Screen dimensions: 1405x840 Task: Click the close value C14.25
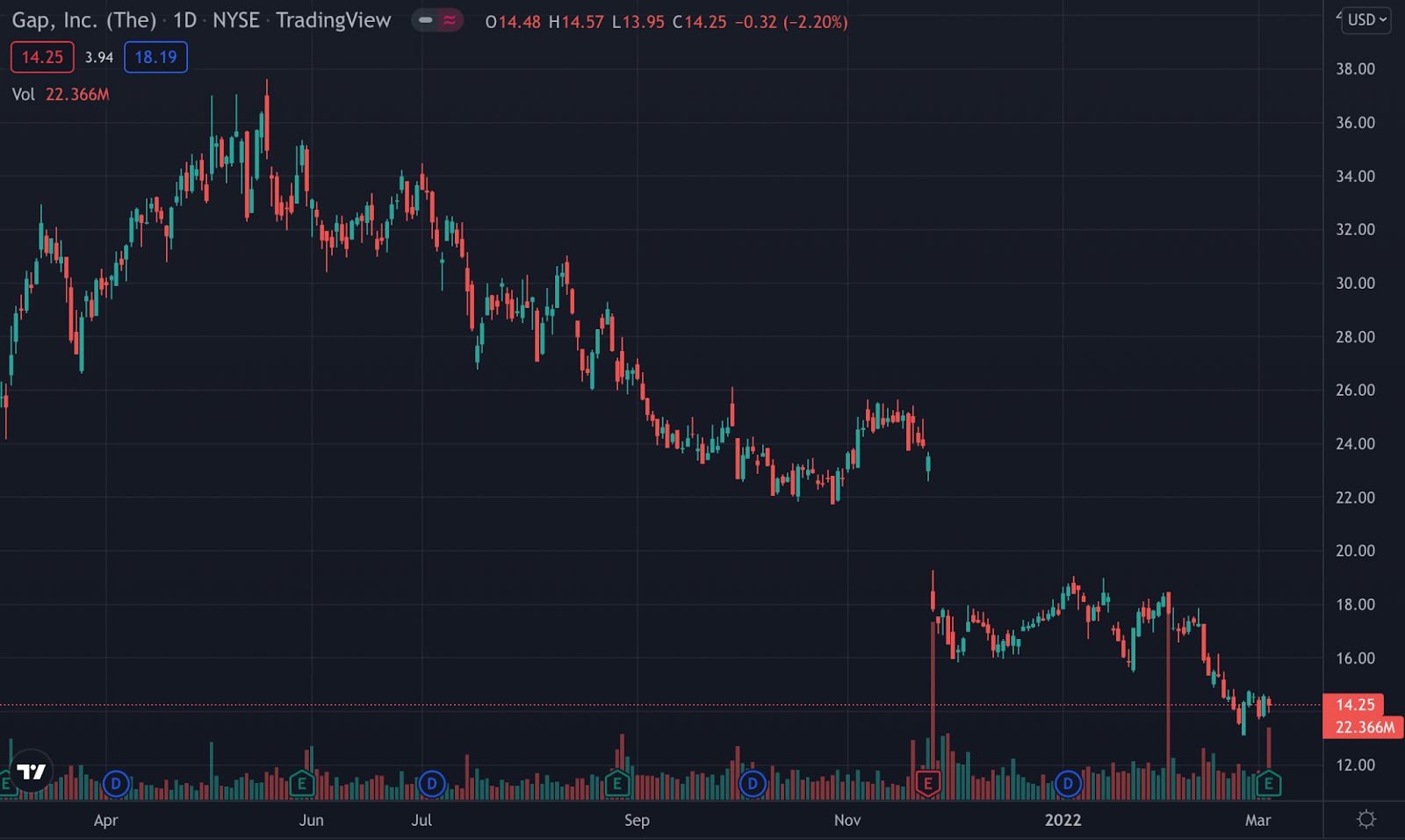[x=700, y=22]
